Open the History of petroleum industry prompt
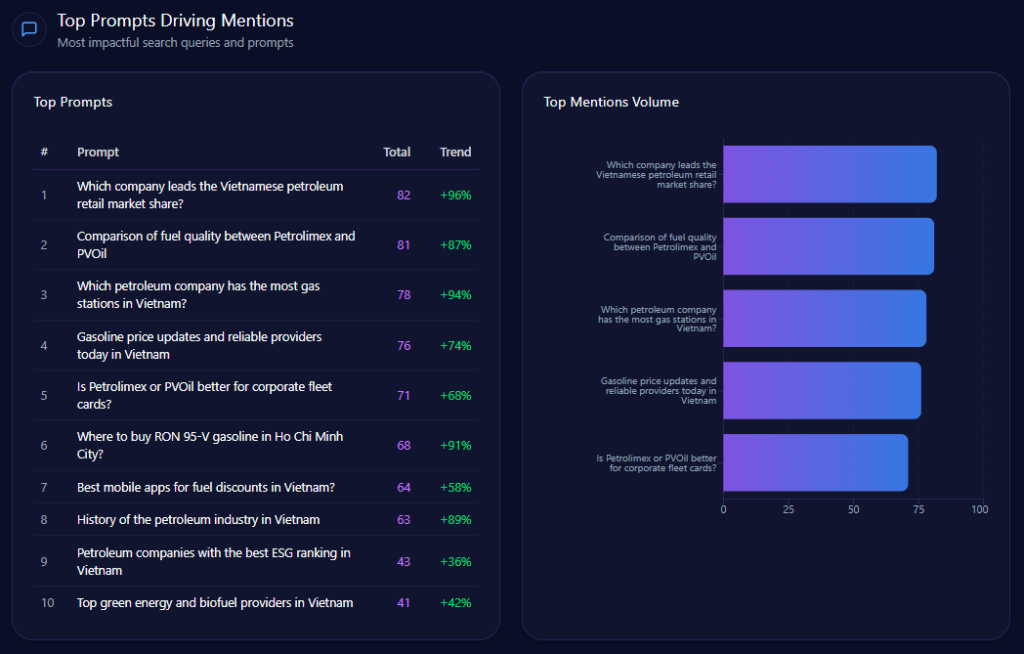This screenshot has width=1024, height=654. [x=198, y=519]
